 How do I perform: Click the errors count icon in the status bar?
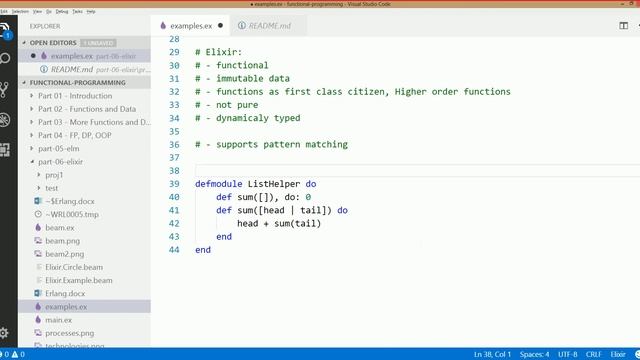point(2,354)
